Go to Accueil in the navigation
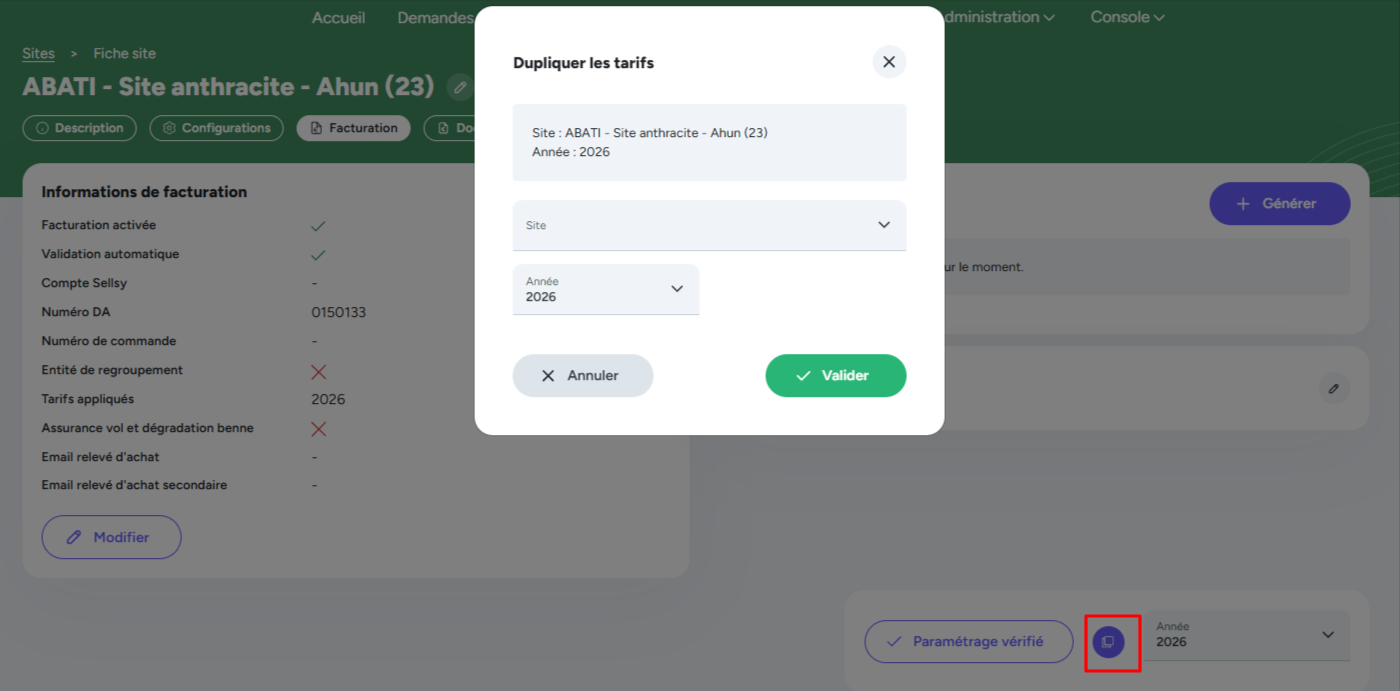Screen dimensions: 1400x691 [x=338, y=17]
